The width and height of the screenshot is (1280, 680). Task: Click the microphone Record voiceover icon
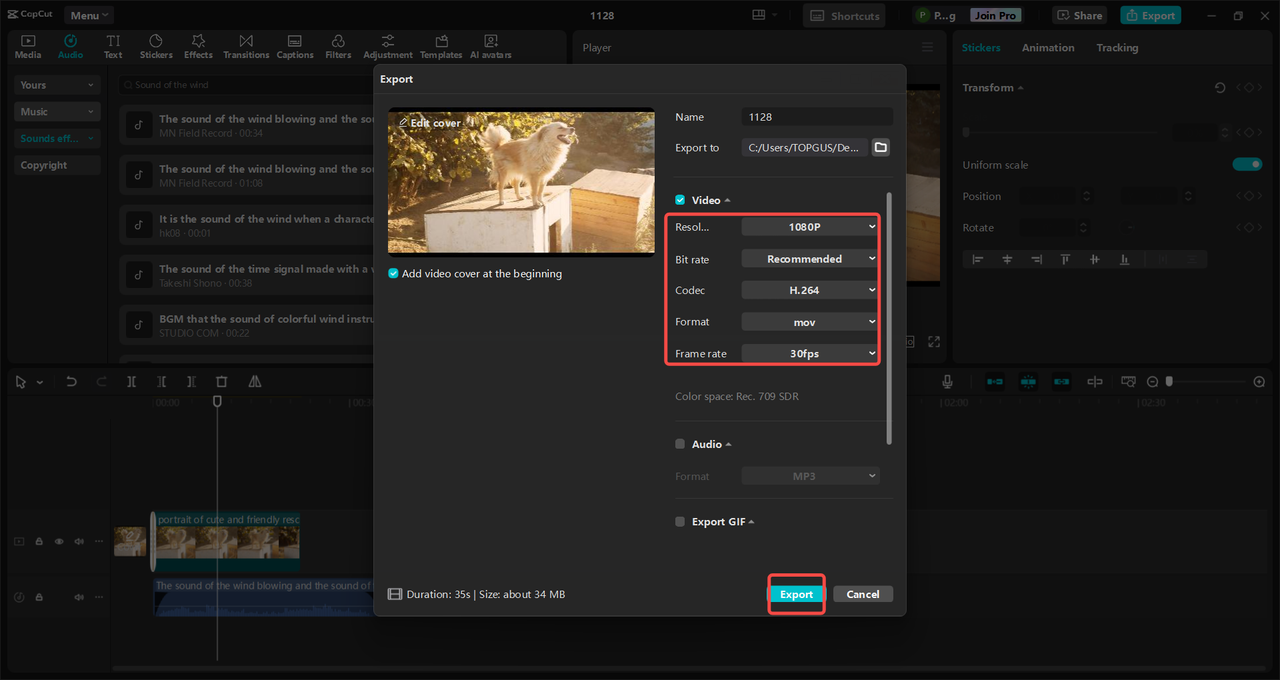coord(947,382)
